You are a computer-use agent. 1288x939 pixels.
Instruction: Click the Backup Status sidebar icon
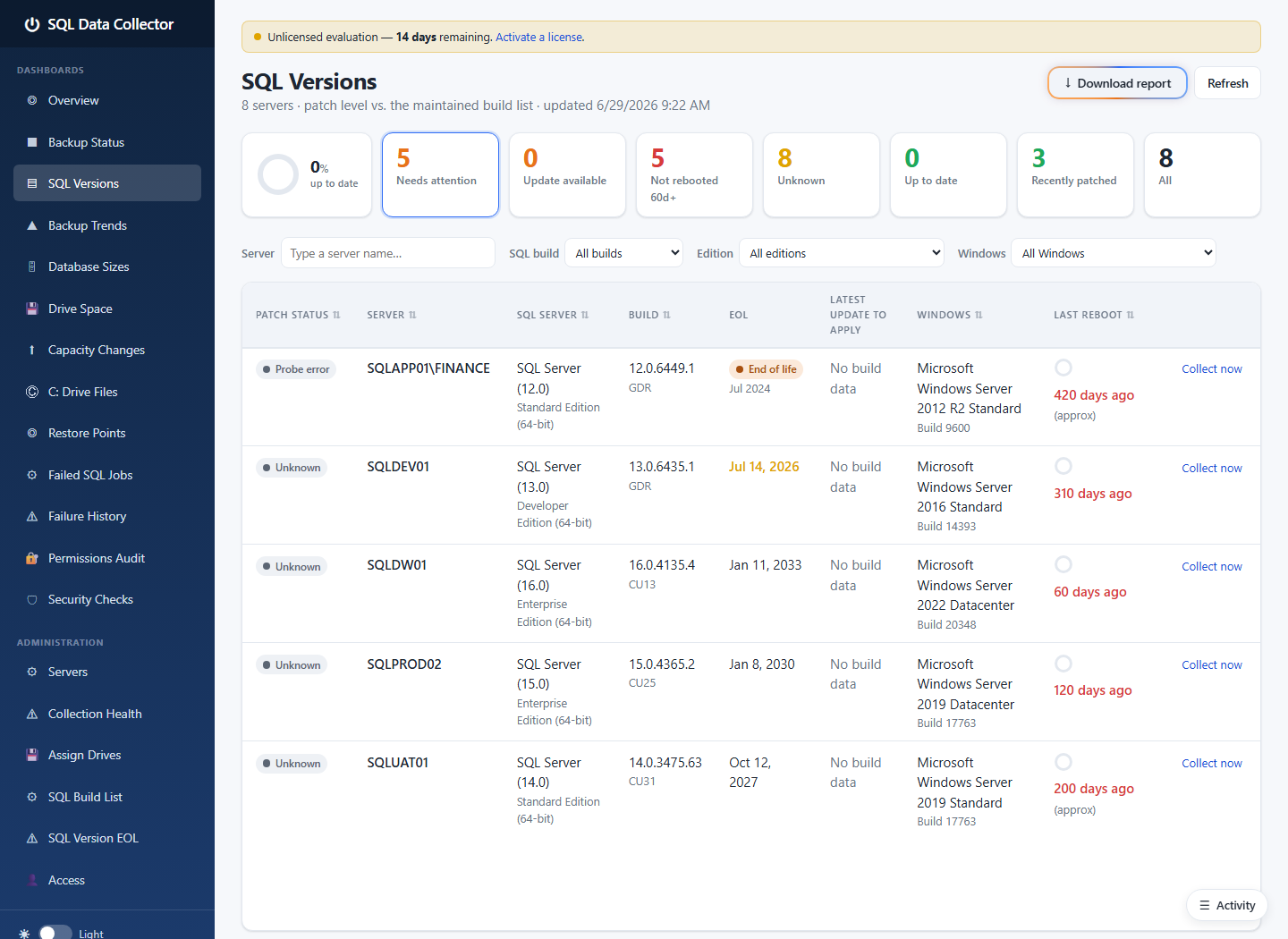click(x=32, y=142)
